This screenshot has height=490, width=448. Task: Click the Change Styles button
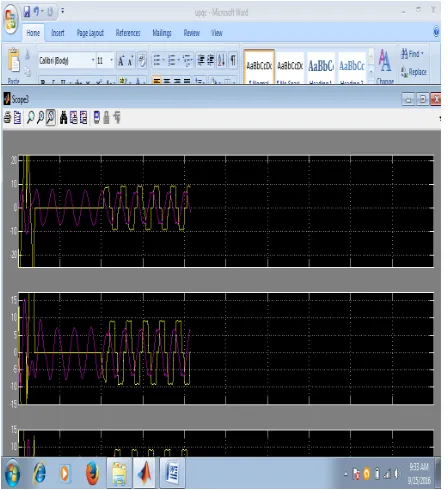(385, 66)
